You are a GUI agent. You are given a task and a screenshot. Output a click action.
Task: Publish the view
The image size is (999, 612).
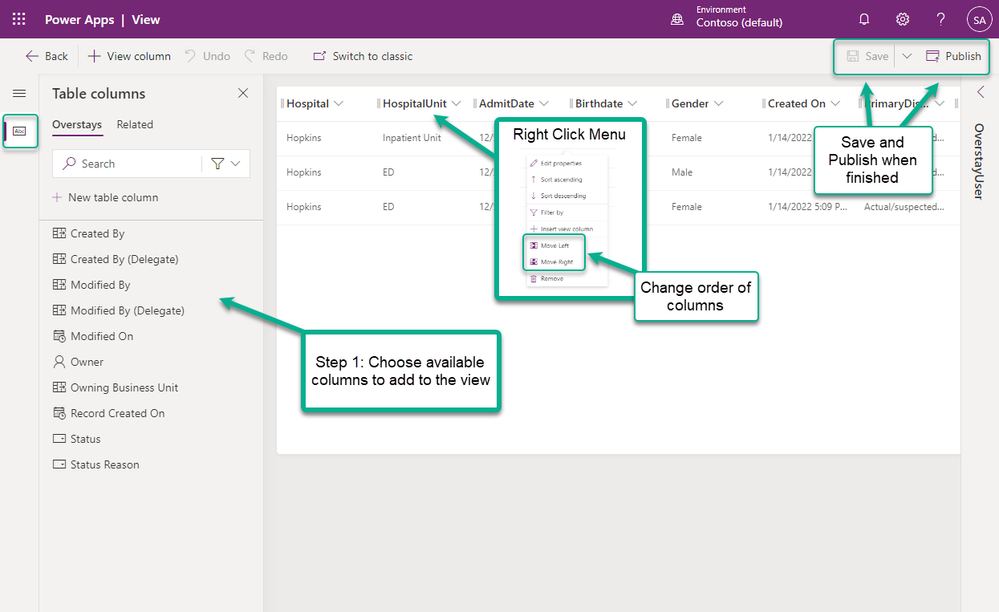pyautogui.click(x=953, y=56)
